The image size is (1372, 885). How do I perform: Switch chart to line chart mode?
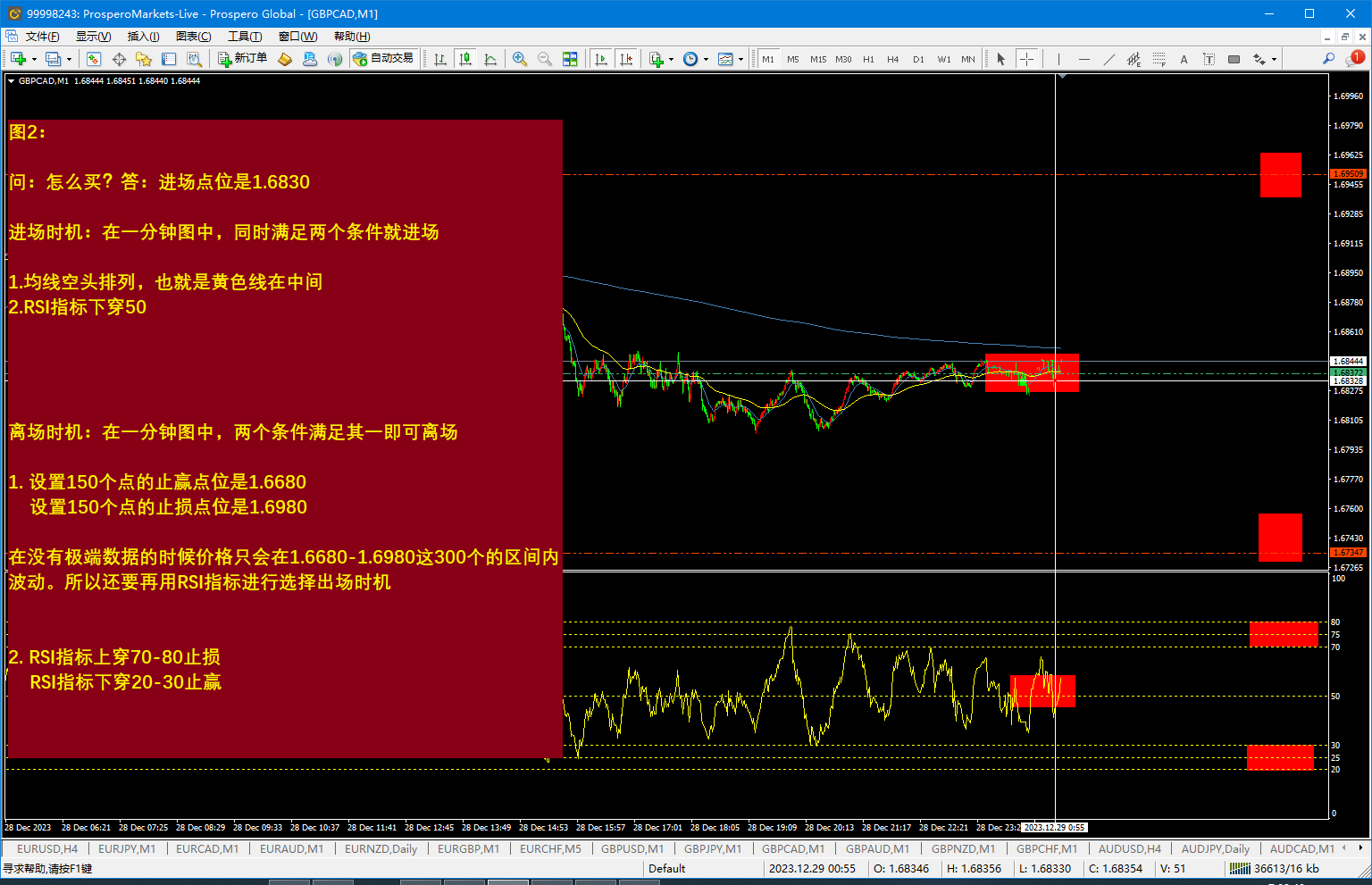point(490,59)
